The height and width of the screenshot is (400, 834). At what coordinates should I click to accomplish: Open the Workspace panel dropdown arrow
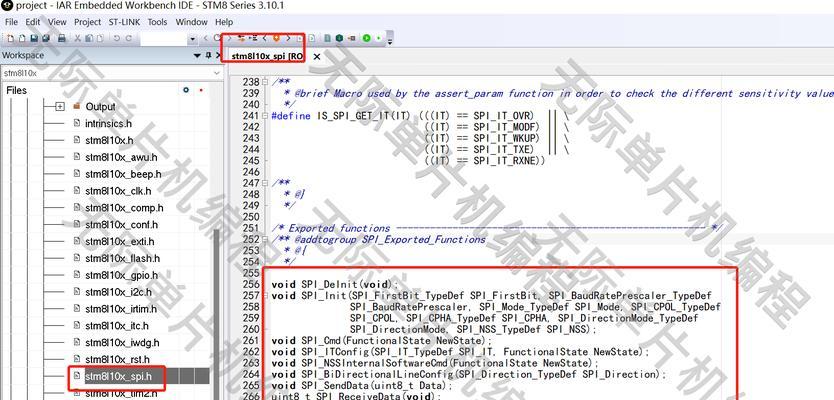(197, 55)
